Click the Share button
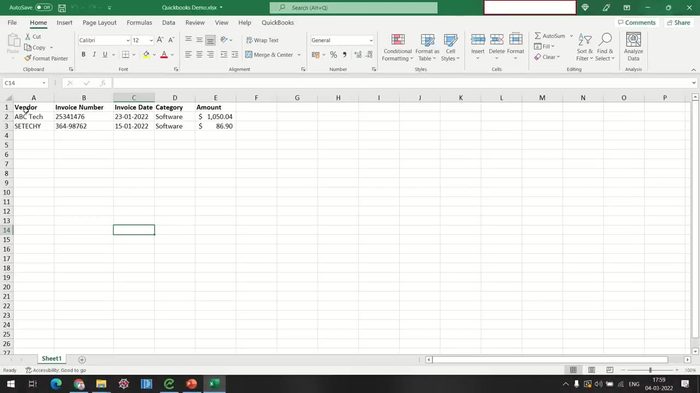 679,22
